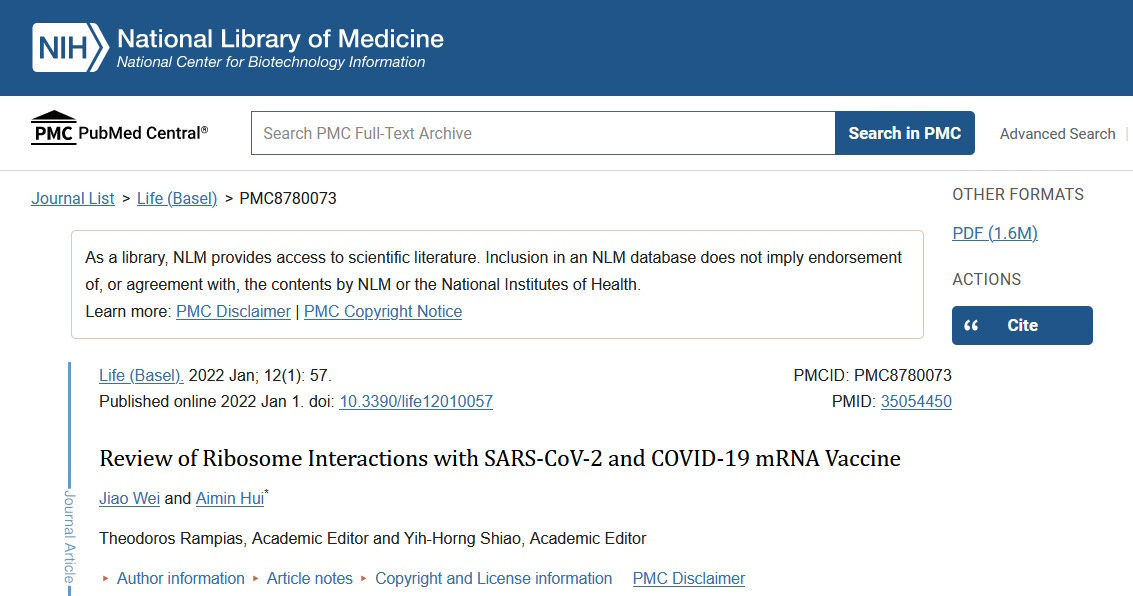Open the doi 10.3390/life12010057 link

(x=416, y=402)
